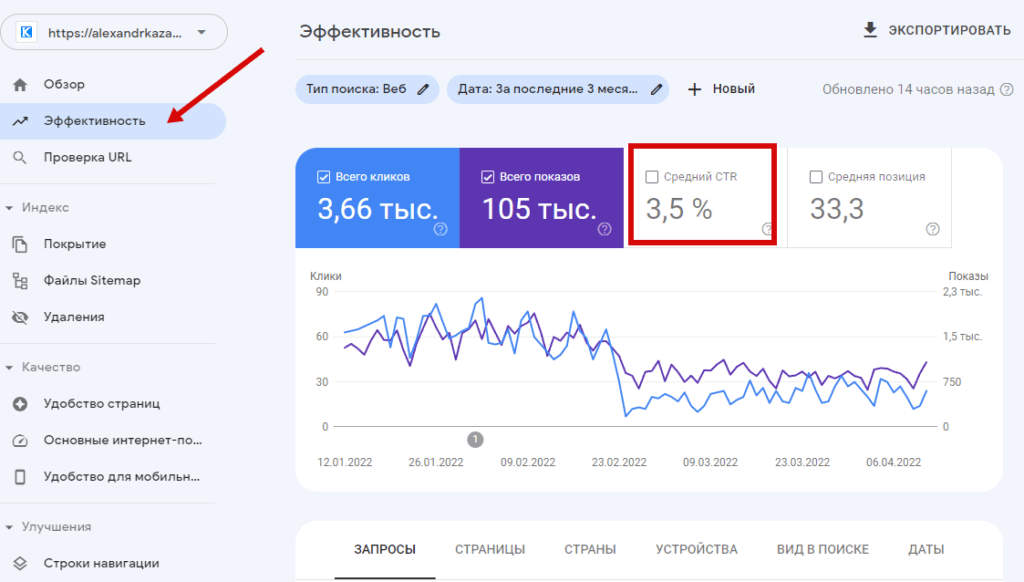The image size is (1024, 582).
Task: Uncheck the Всего кликов checkbox
Action: [x=323, y=177]
